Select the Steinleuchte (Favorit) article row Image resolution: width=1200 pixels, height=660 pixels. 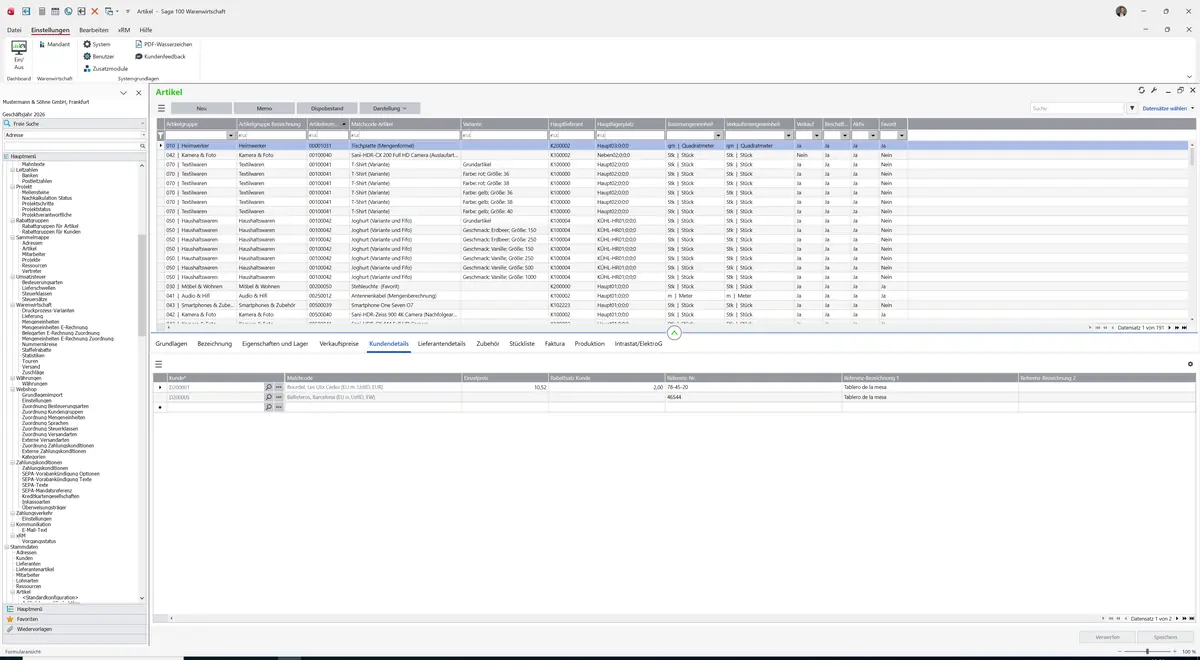click(672, 286)
